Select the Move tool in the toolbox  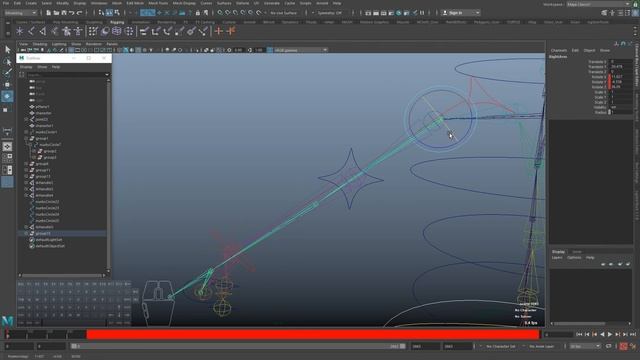point(7,84)
